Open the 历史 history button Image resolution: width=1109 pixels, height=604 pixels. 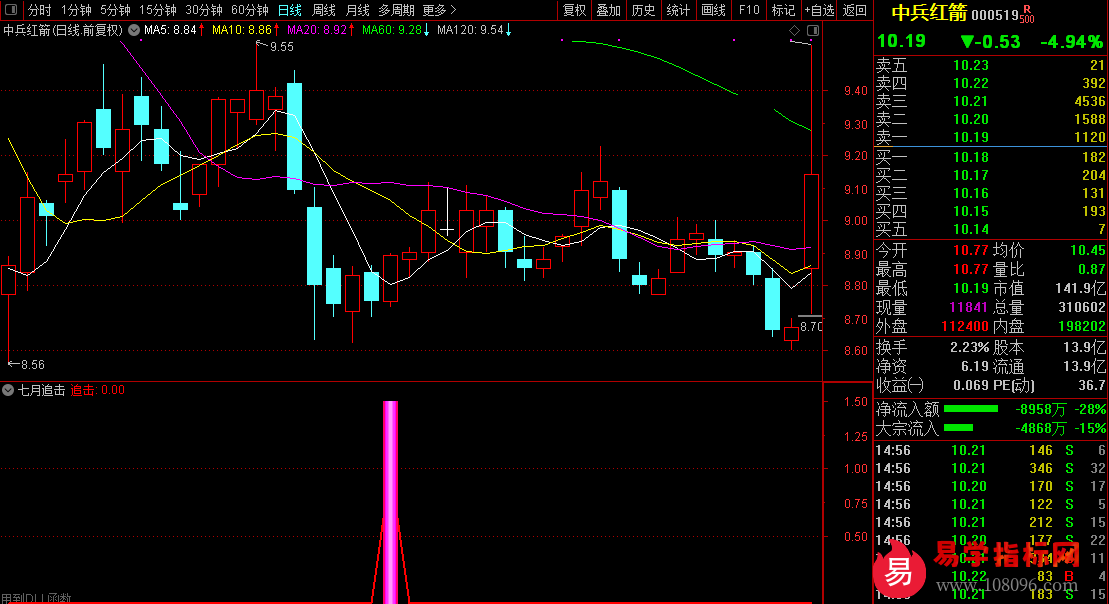click(x=643, y=10)
